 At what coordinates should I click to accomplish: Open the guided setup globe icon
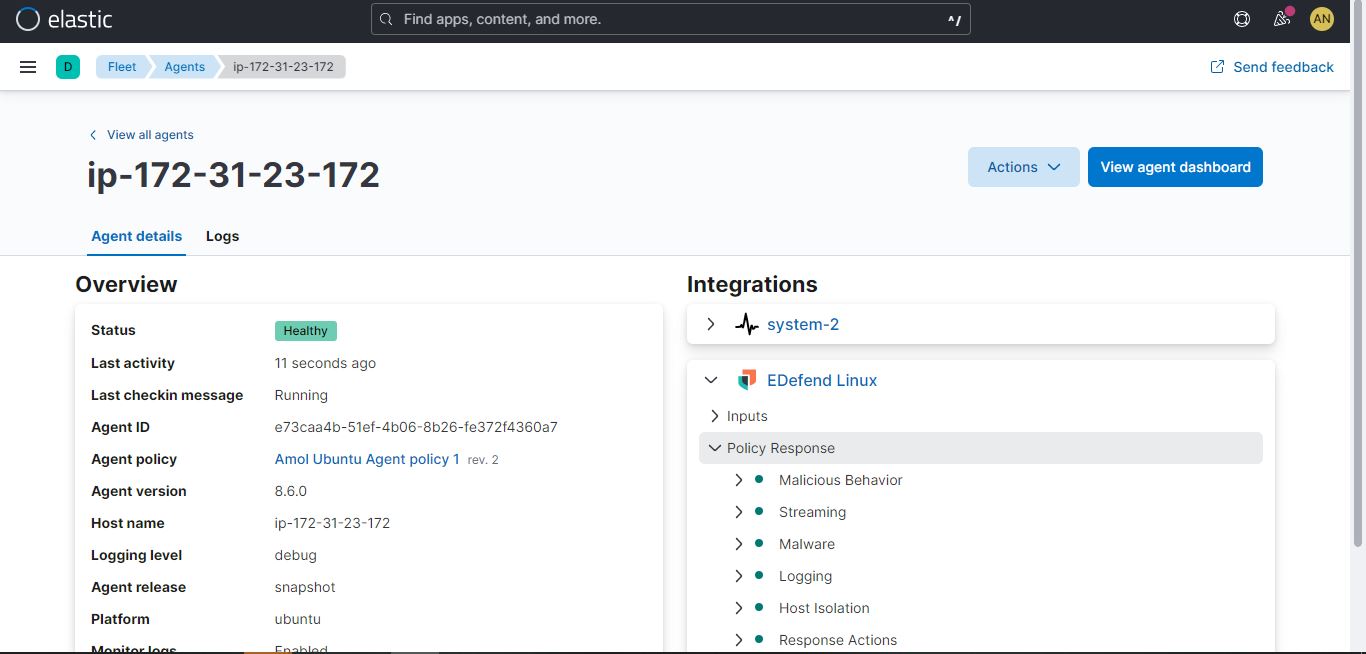coord(1241,18)
